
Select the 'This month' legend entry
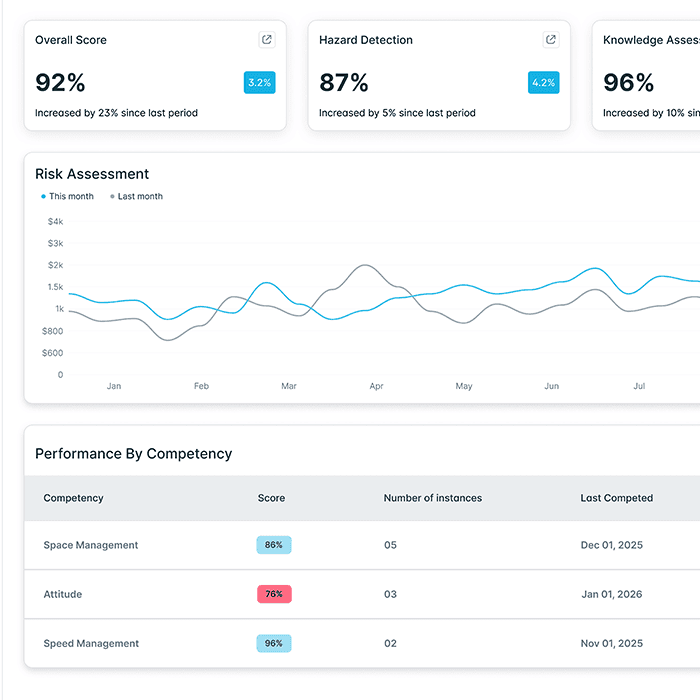(67, 196)
